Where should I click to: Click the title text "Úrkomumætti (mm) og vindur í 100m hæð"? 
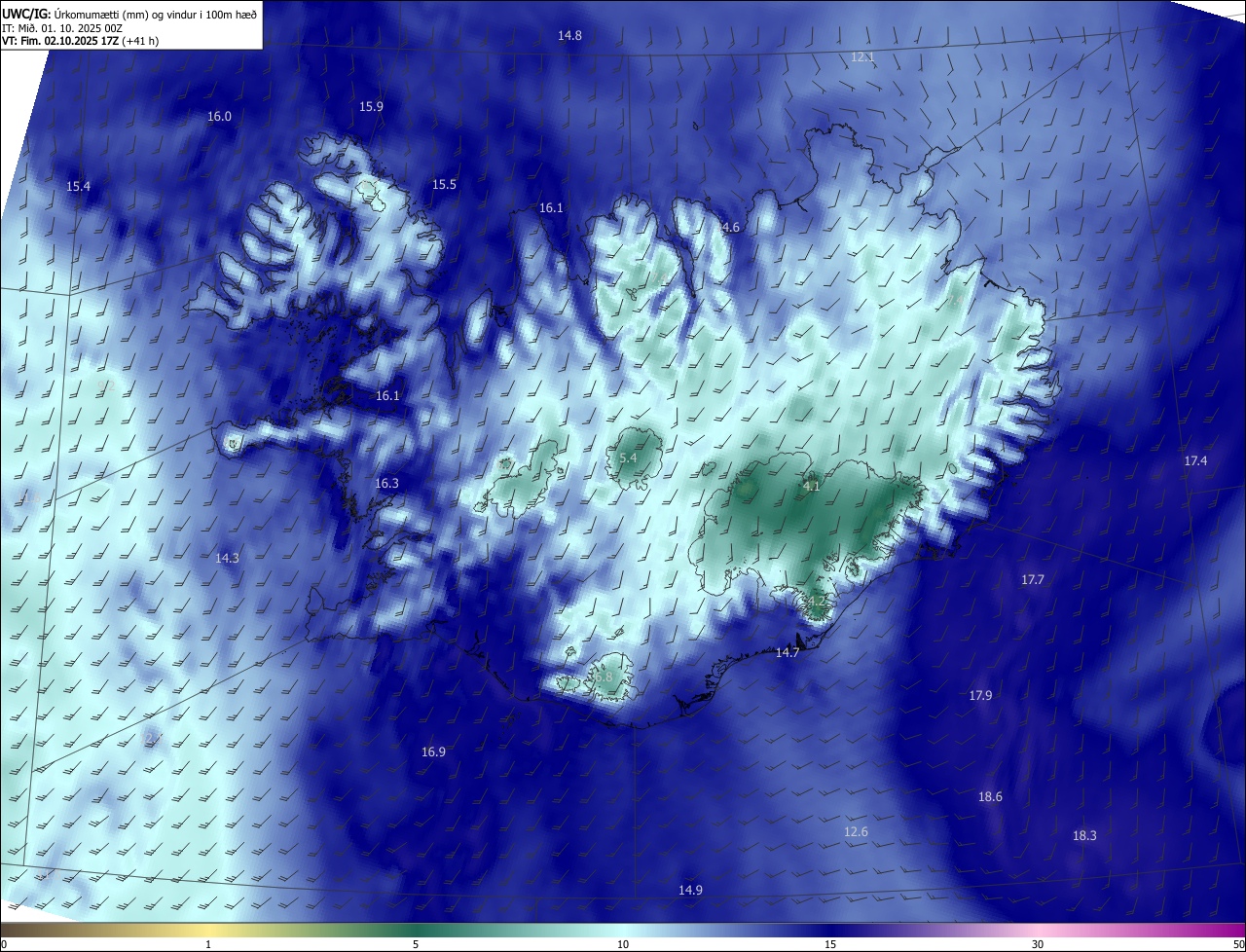(x=156, y=14)
